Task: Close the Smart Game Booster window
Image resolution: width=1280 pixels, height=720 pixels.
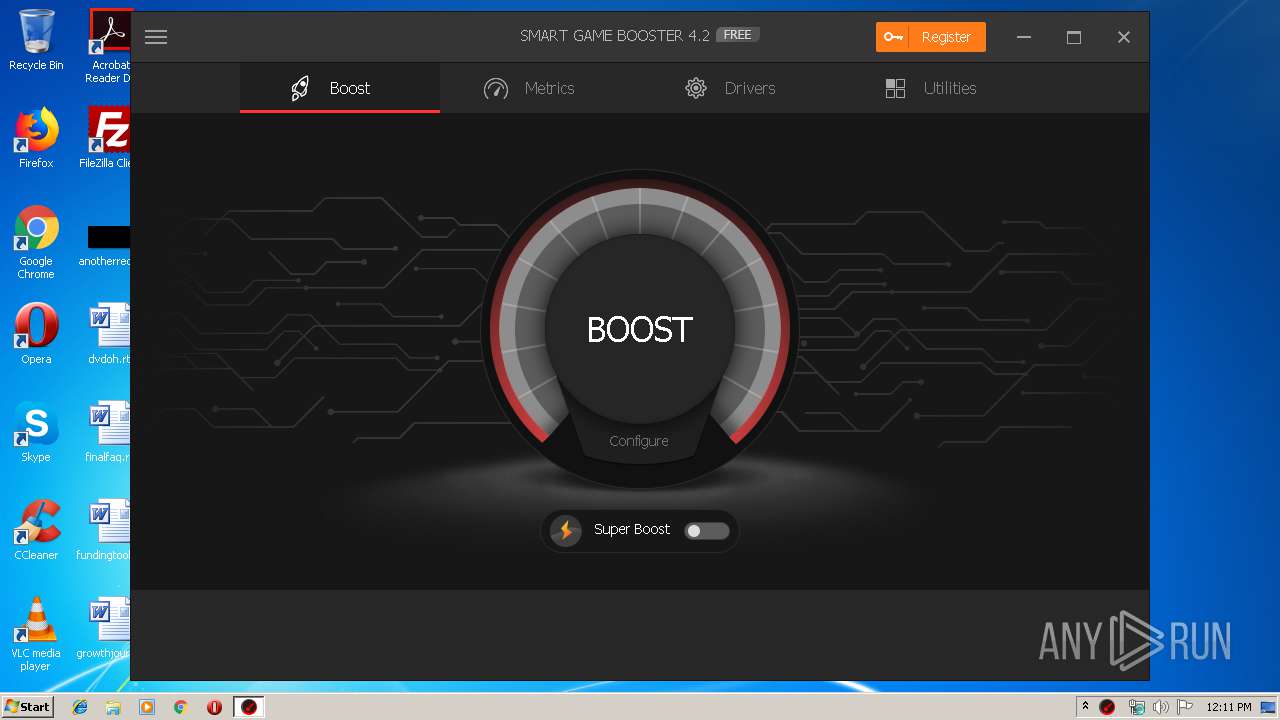Action: point(1124,37)
